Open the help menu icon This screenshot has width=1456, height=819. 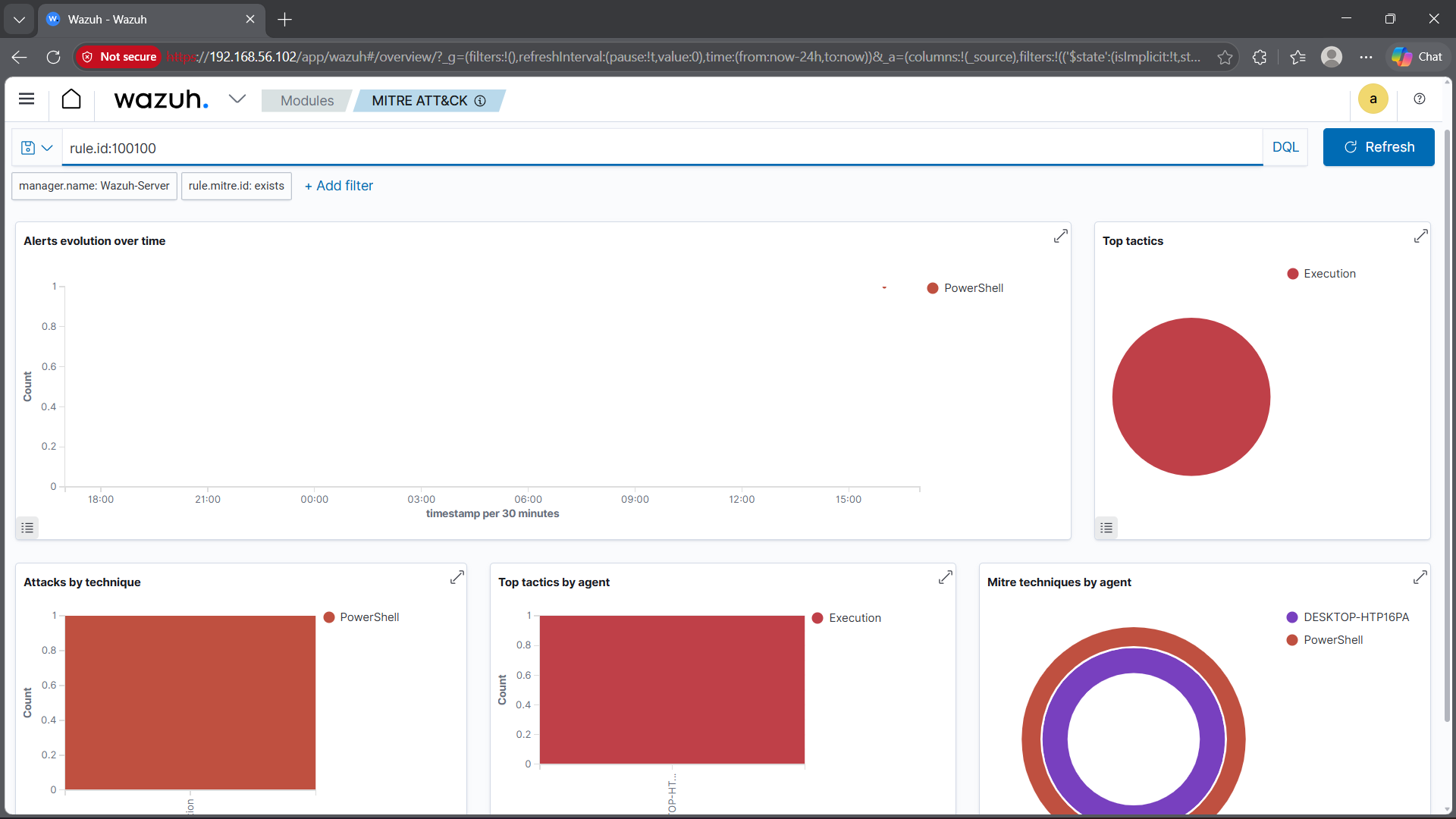[1420, 99]
